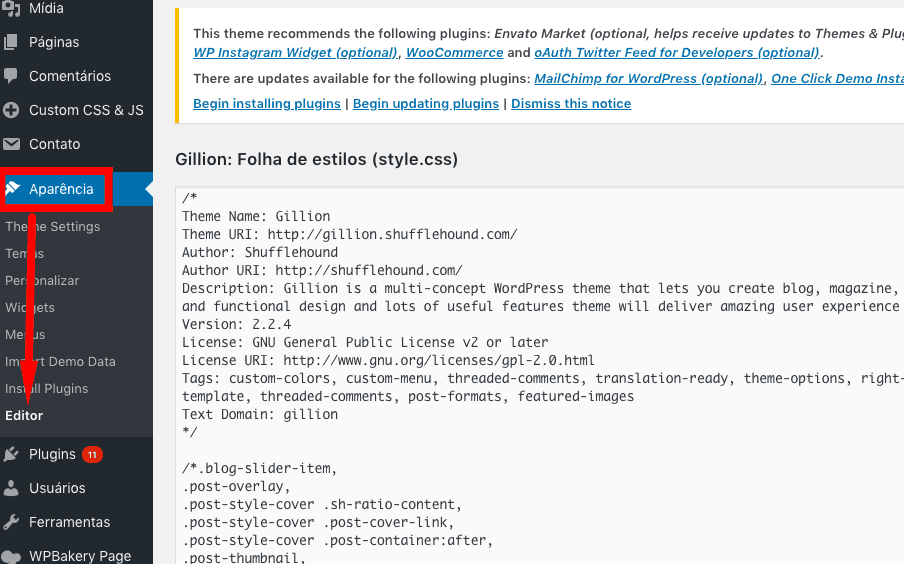Screen dimensions: 904x564
Task: Open One Click Demo Install link
Action: click(x=838, y=78)
